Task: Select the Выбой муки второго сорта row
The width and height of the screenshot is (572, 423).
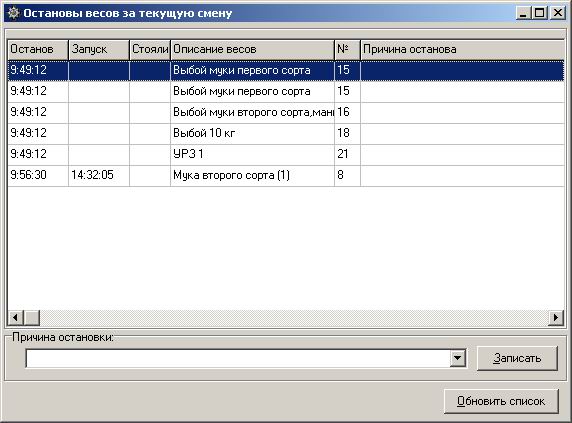Action: 286,112
